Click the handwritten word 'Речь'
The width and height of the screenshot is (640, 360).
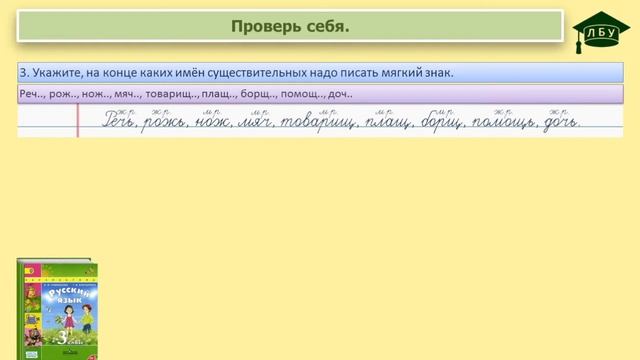pyautogui.click(x=119, y=120)
